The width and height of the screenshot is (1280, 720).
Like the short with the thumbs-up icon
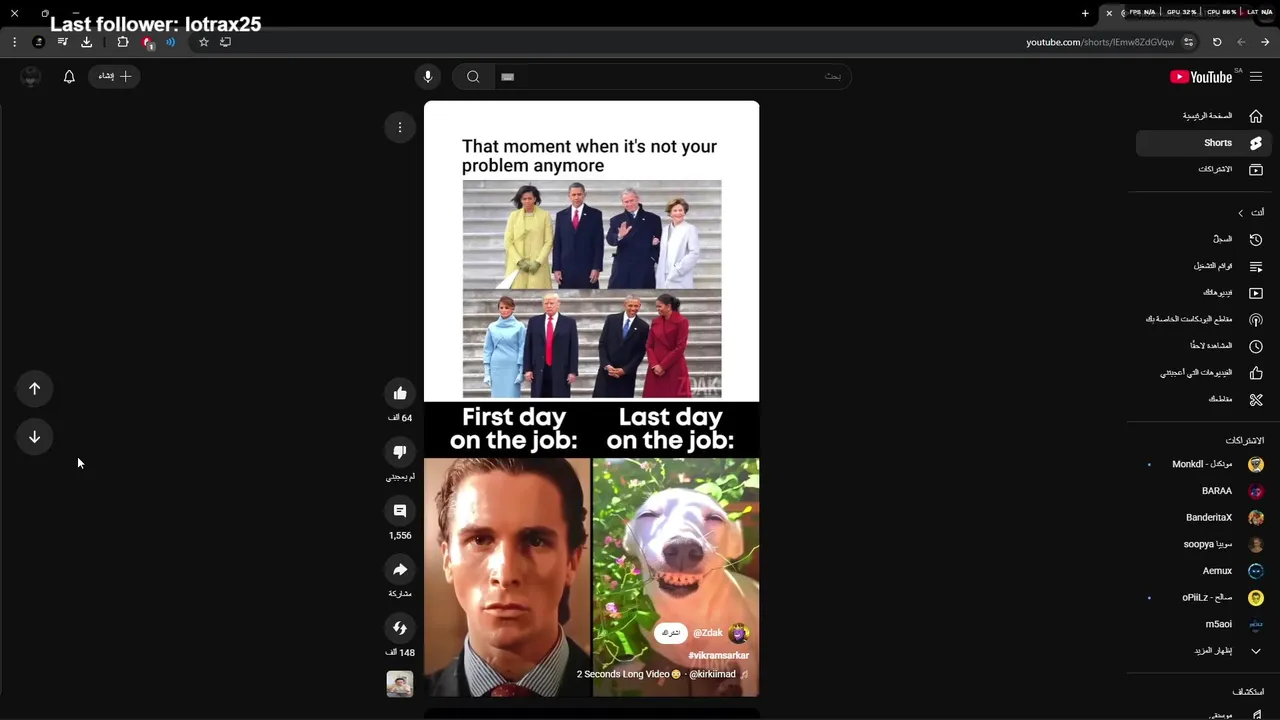pyautogui.click(x=400, y=393)
